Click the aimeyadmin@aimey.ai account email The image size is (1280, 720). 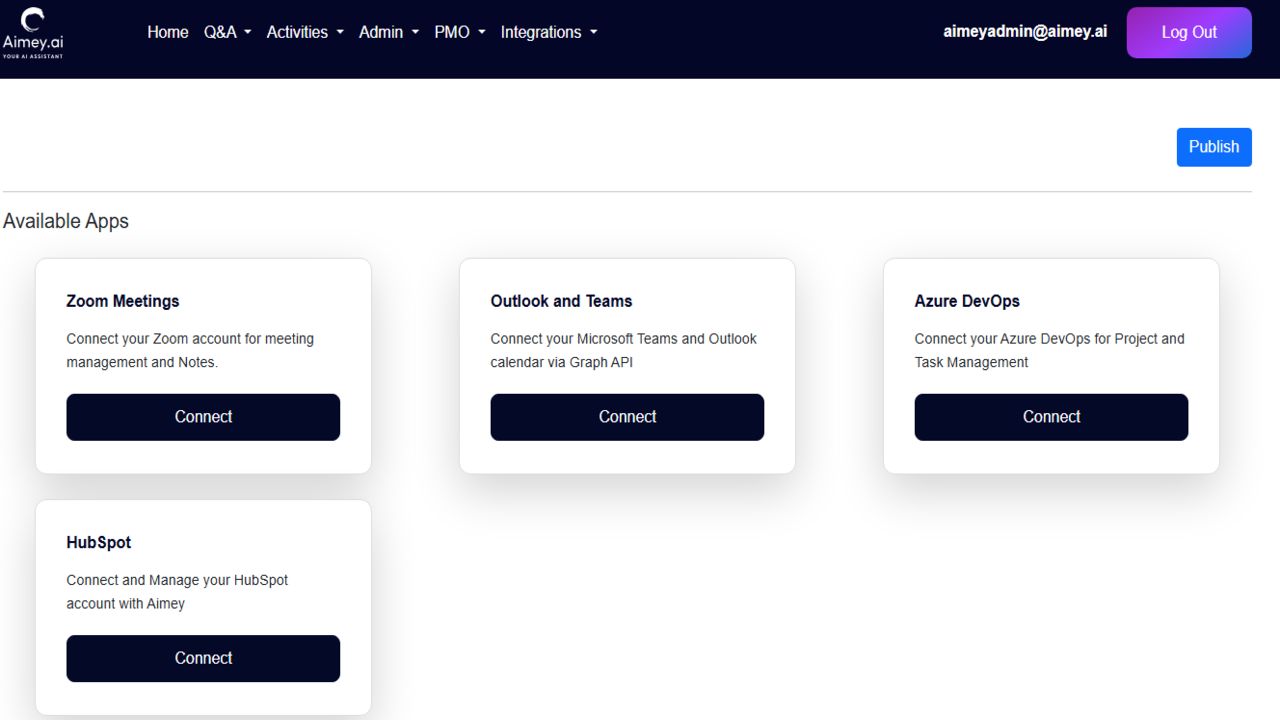(x=1025, y=31)
